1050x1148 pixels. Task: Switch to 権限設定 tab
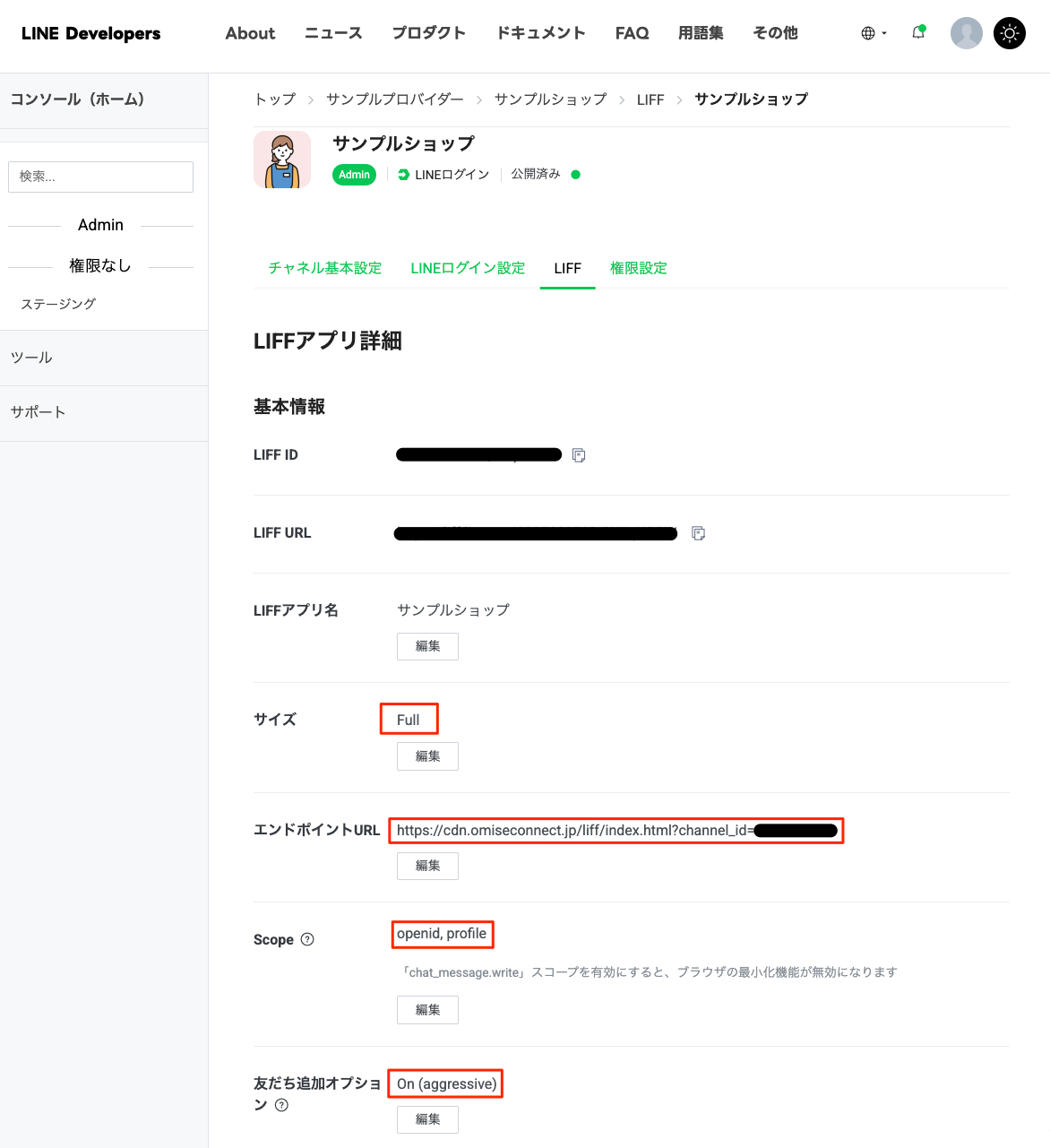tap(639, 268)
